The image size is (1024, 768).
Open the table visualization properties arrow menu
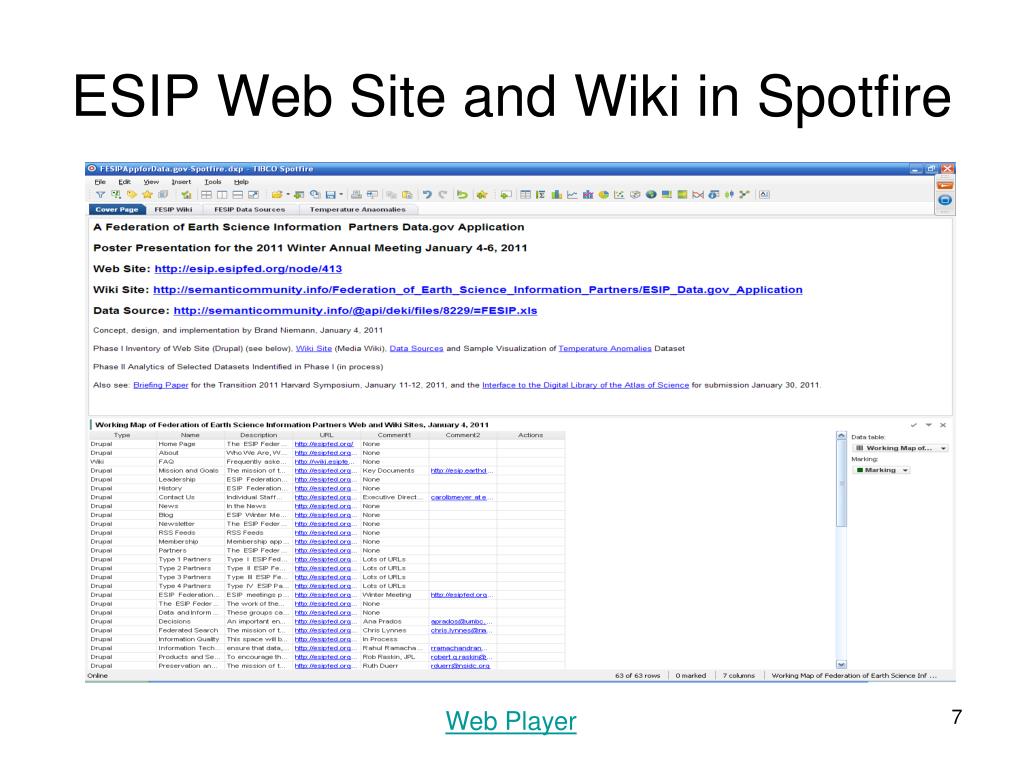coord(928,424)
